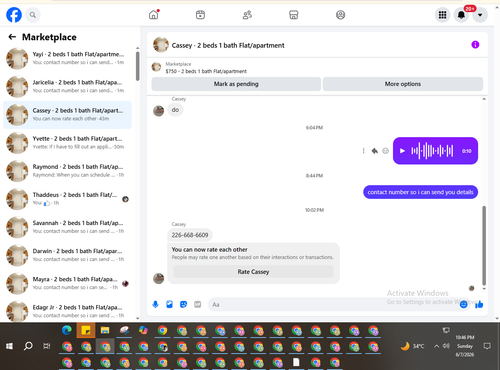
Task: Open the Marketplace storefront icon
Action: [293, 15]
